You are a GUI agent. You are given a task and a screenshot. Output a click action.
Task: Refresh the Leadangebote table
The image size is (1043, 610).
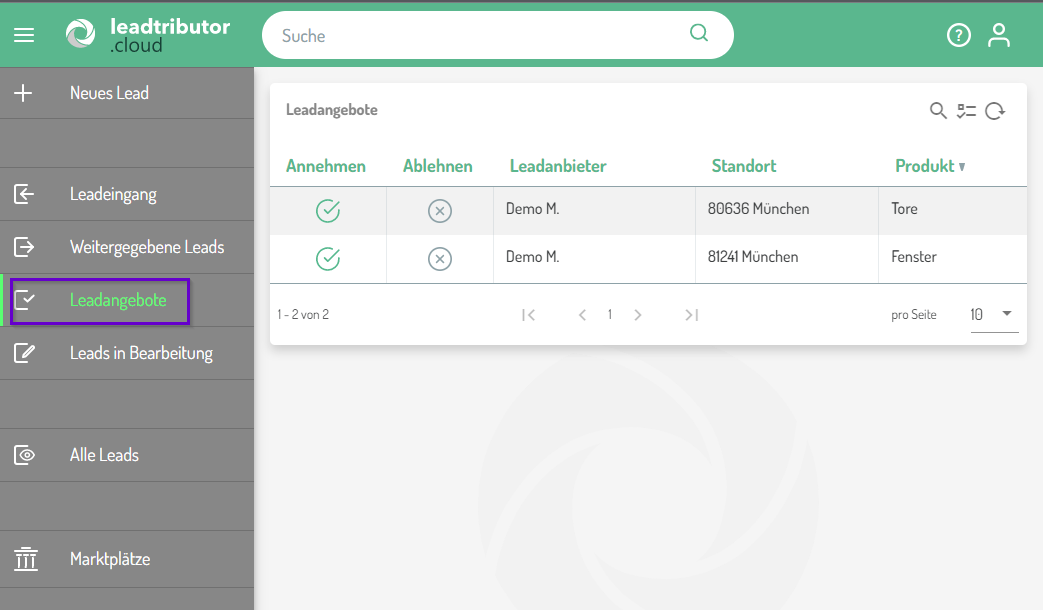pos(994,111)
